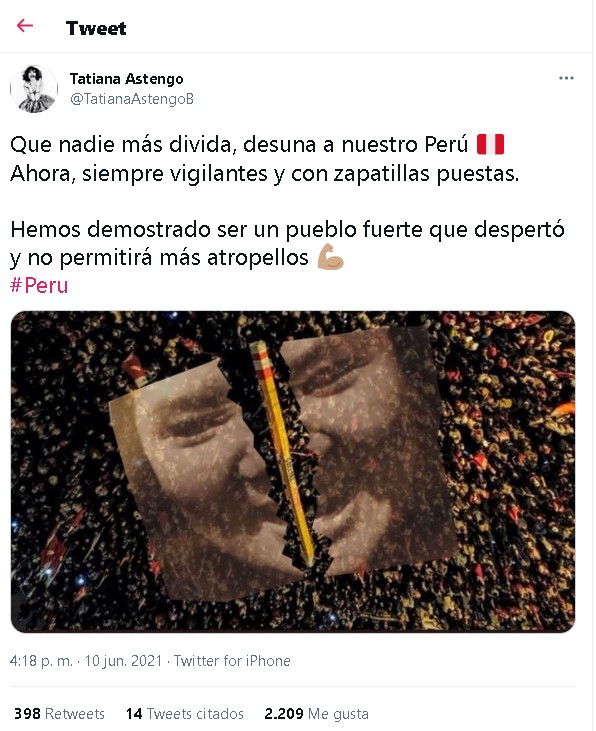Click the flexed bicep emoji
The image size is (596, 731).
tap(331, 257)
